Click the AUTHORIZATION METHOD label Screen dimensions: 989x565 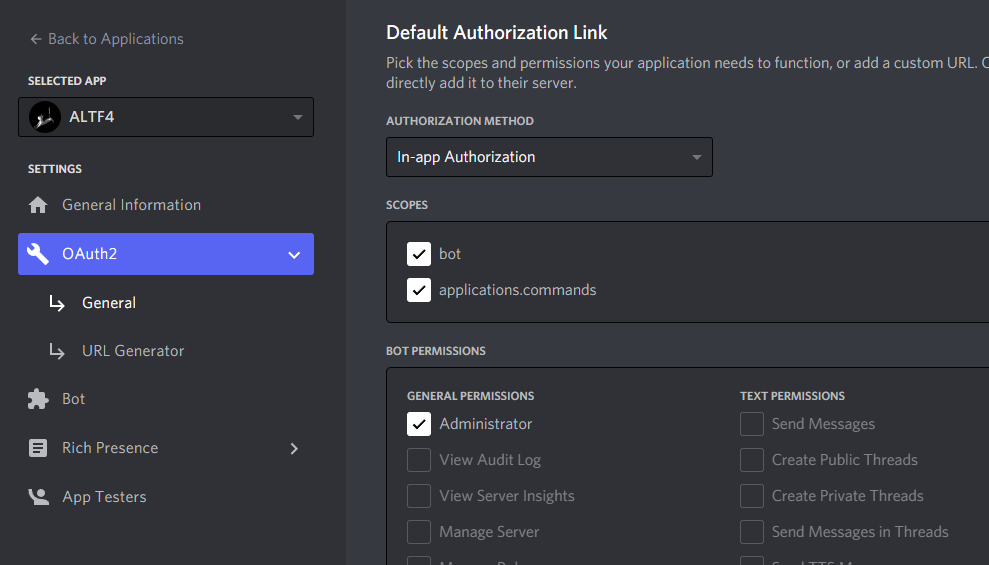tap(460, 121)
